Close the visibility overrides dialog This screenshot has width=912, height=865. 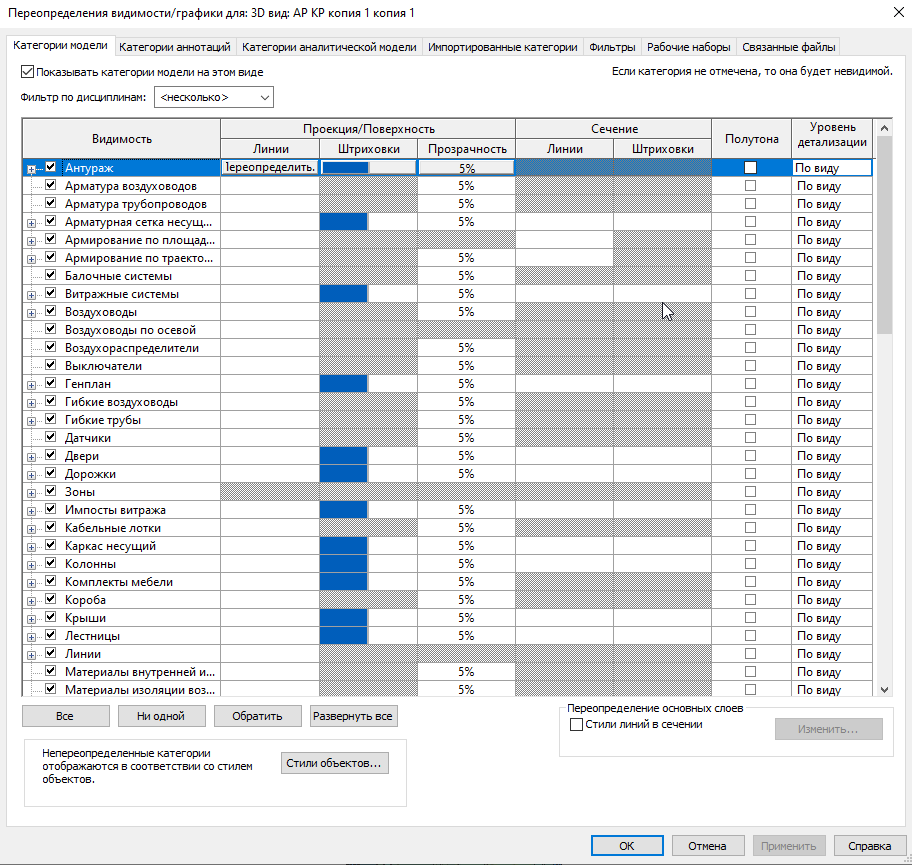pos(899,12)
